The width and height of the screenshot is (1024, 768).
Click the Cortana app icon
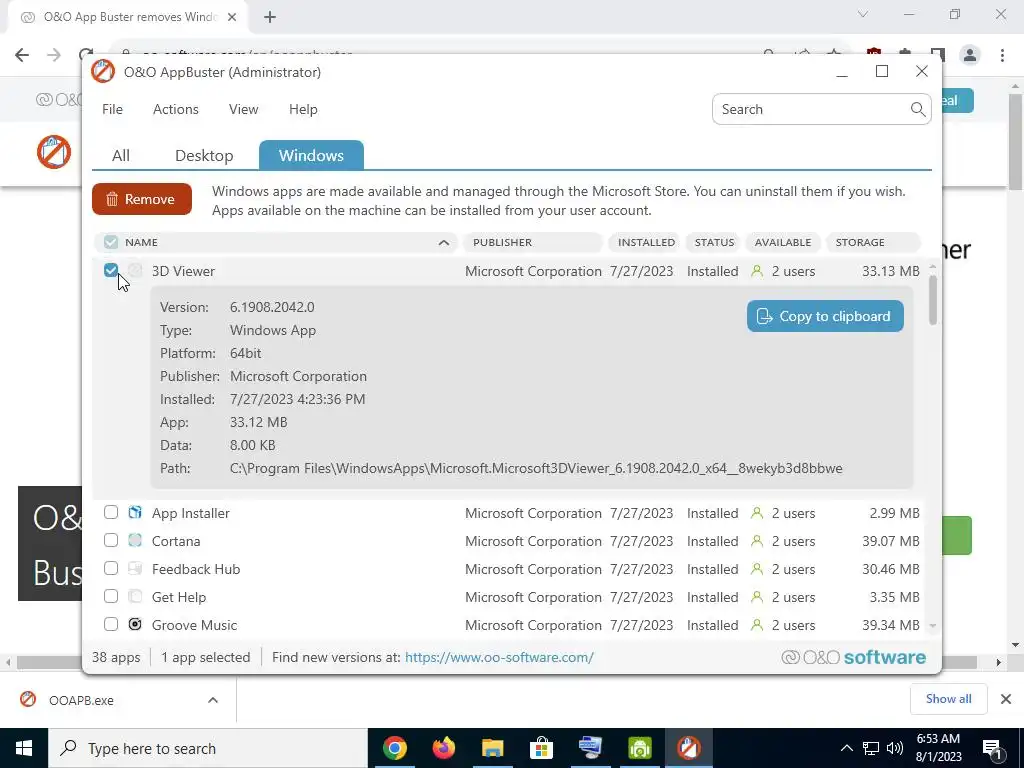[135, 541]
